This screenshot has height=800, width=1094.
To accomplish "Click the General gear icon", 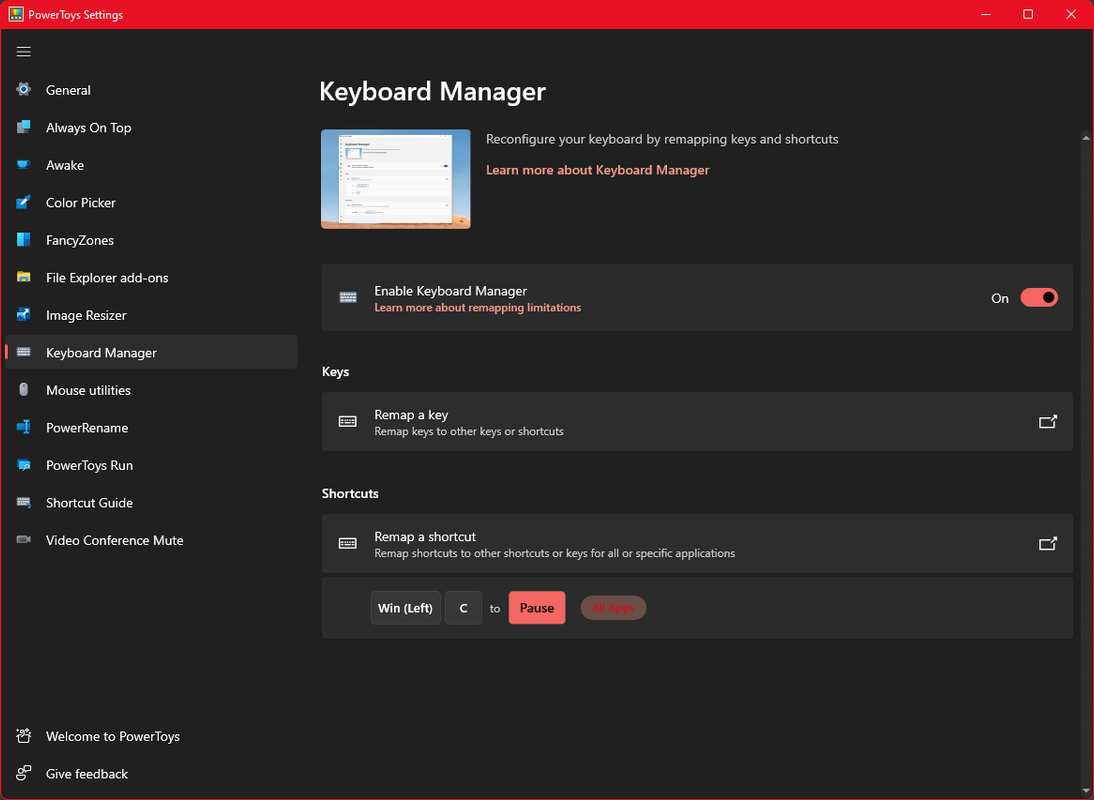I will 24,89.
